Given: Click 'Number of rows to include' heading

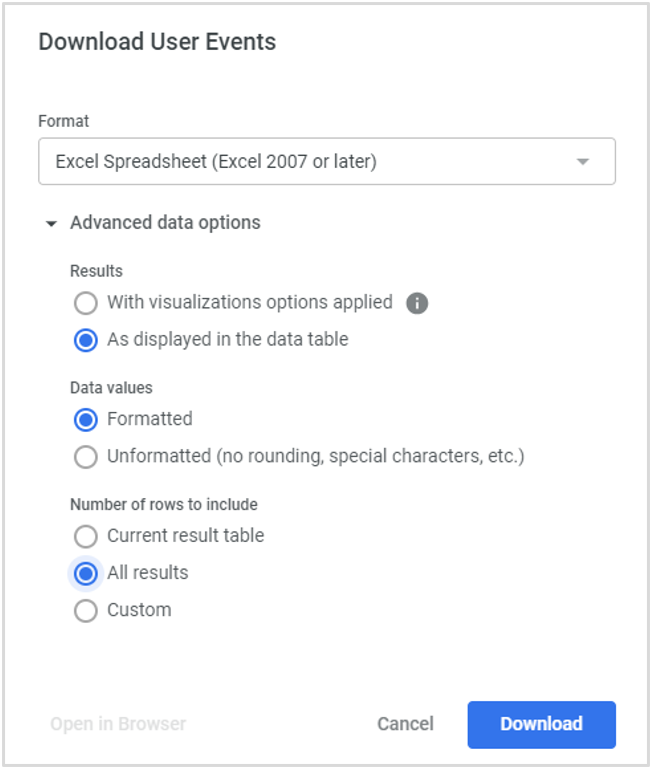Looking at the screenshot, I should 163,504.
